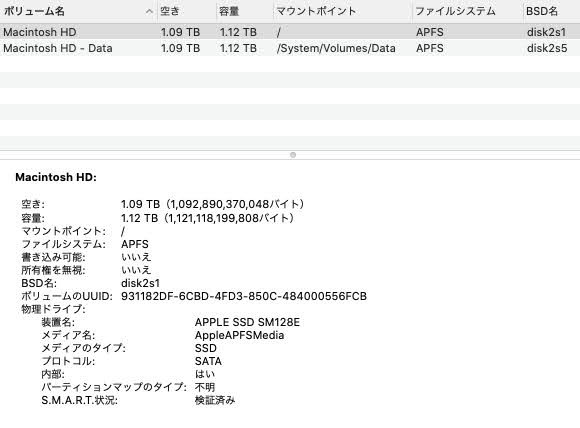Image resolution: width=580 pixels, height=428 pixels.
Task: Click the disk2s1 cell in table
Action: (546, 32)
